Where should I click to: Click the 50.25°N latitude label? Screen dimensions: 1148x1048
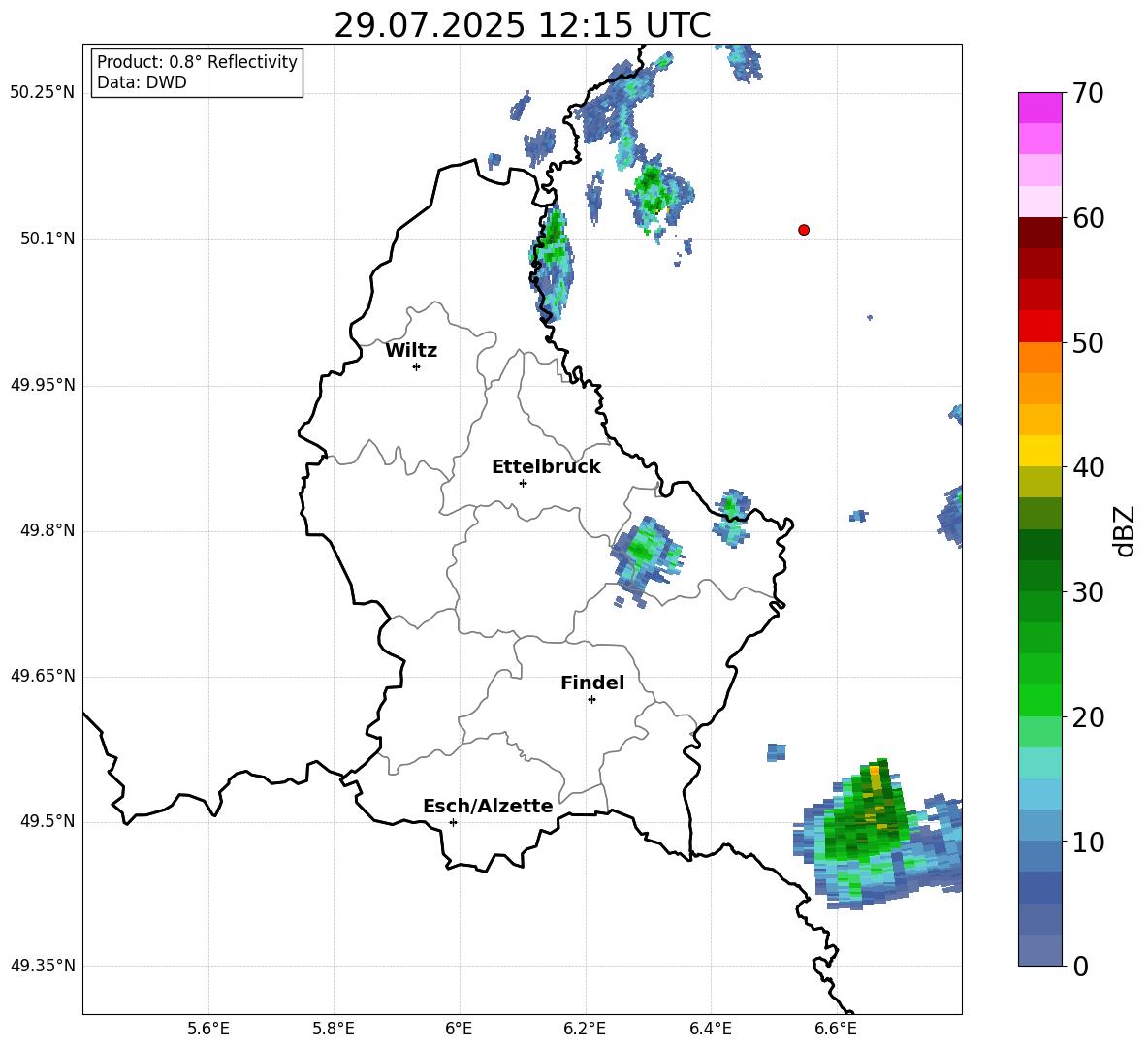click(43, 93)
